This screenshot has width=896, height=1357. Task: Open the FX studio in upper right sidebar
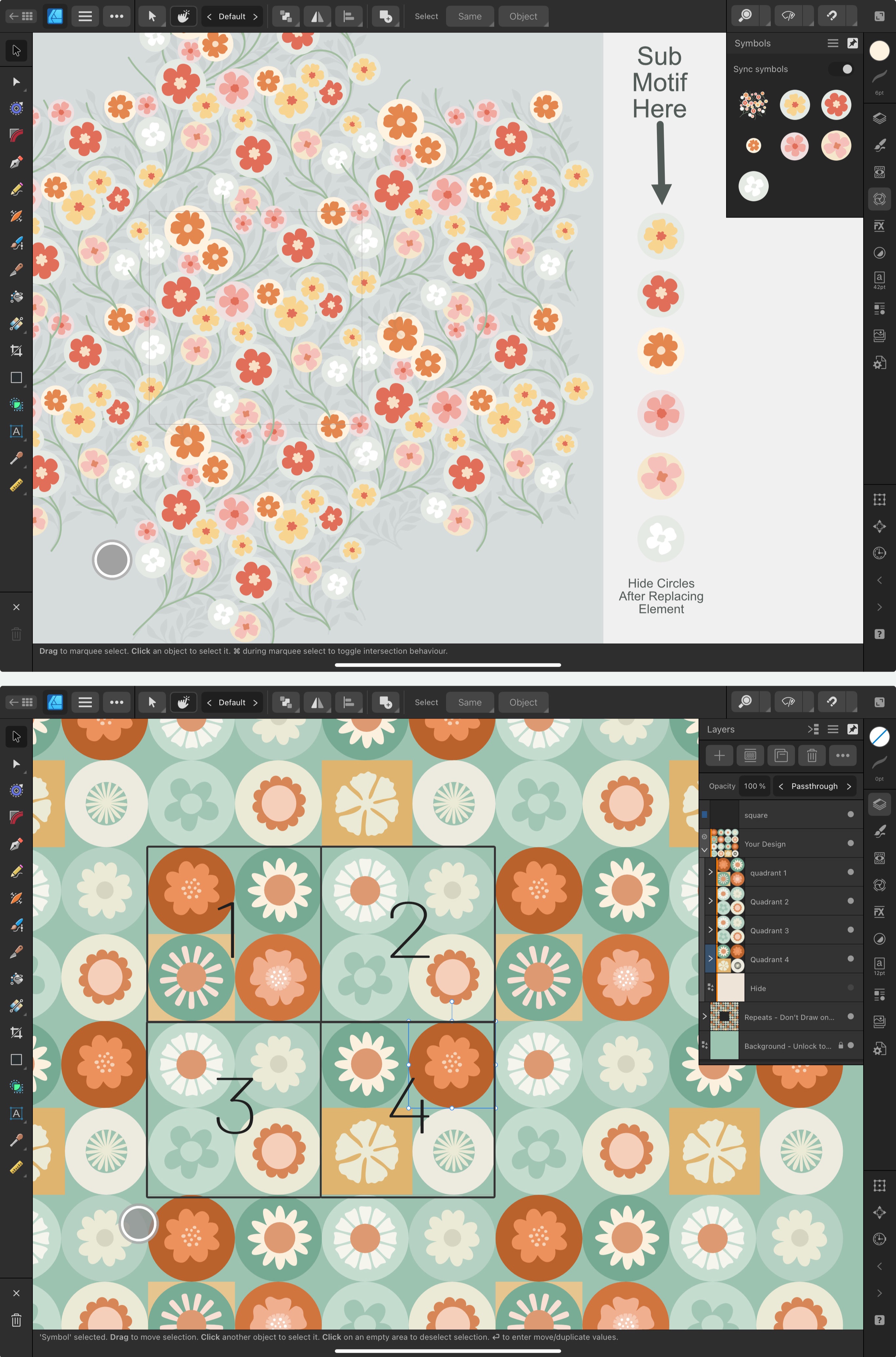[x=879, y=225]
